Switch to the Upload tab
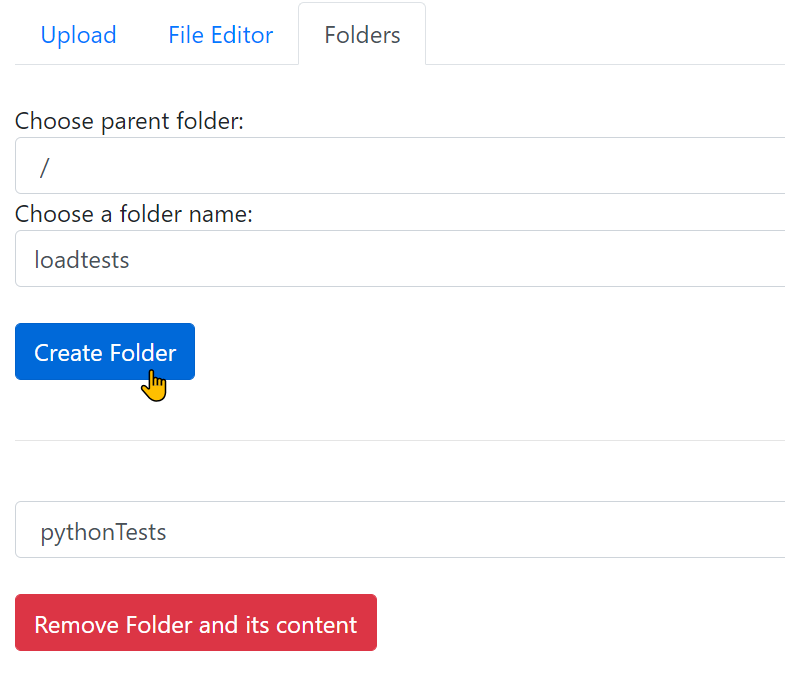This screenshot has width=785, height=698. point(79,35)
